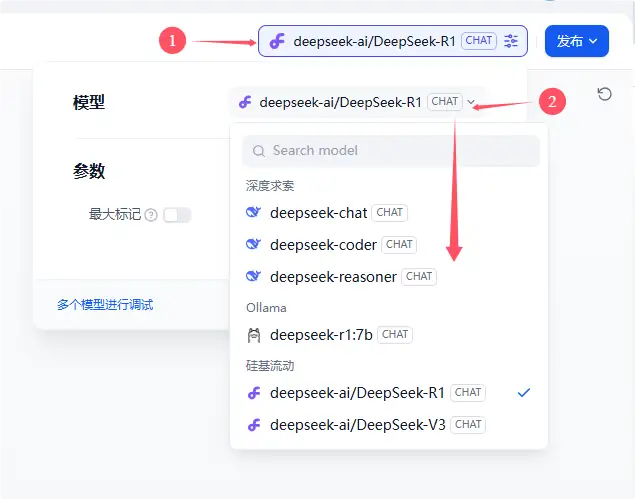Open the top deepseek-ai/DeepSeek-R1 model selector
The height and width of the screenshot is (499, 635).
click(392, 41)
